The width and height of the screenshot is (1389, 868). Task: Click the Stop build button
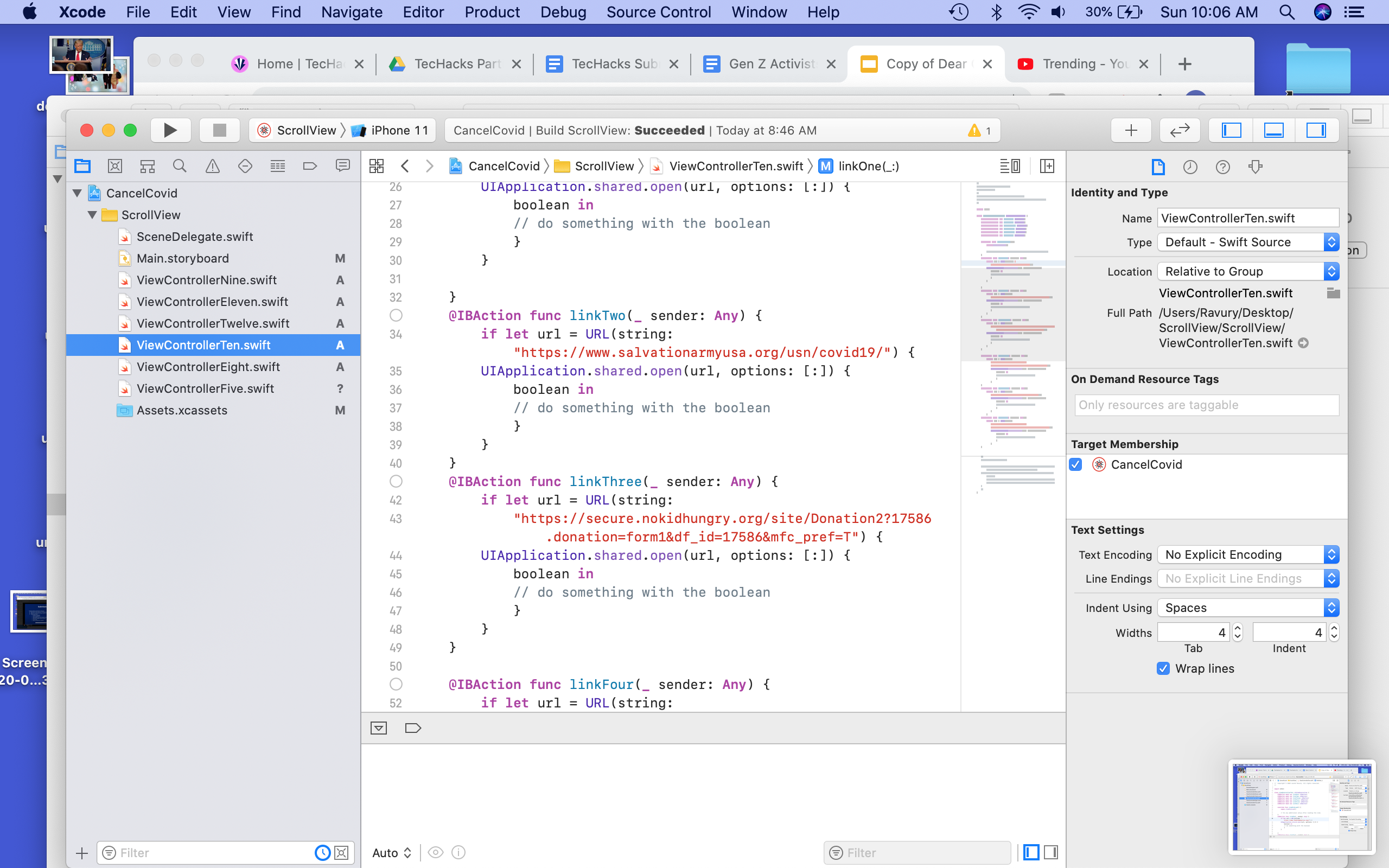point(219,130)
